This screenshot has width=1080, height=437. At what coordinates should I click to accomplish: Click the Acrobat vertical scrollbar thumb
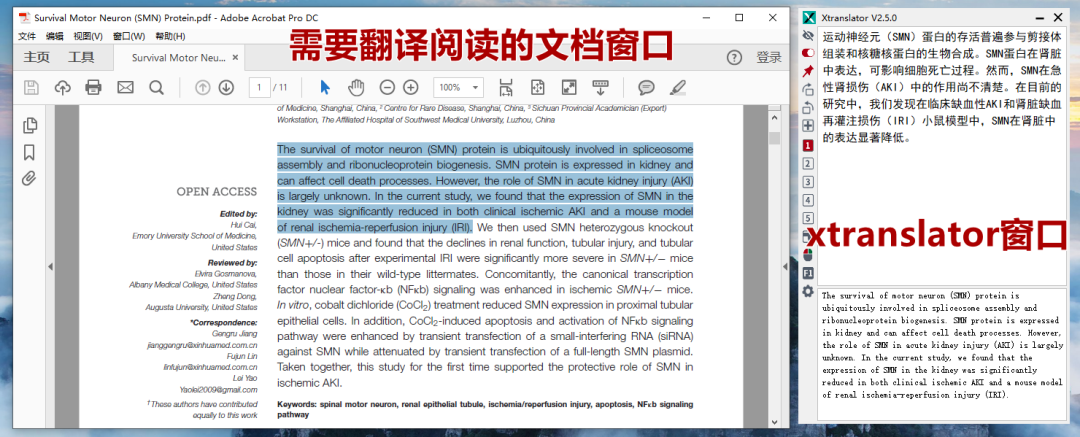coord(774,138)
